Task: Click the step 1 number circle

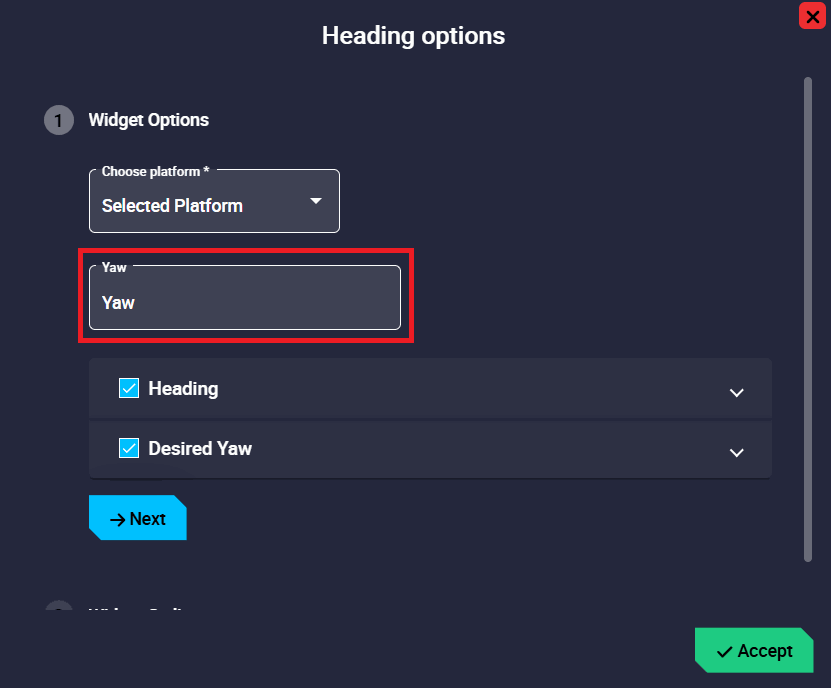Action: 59,120
